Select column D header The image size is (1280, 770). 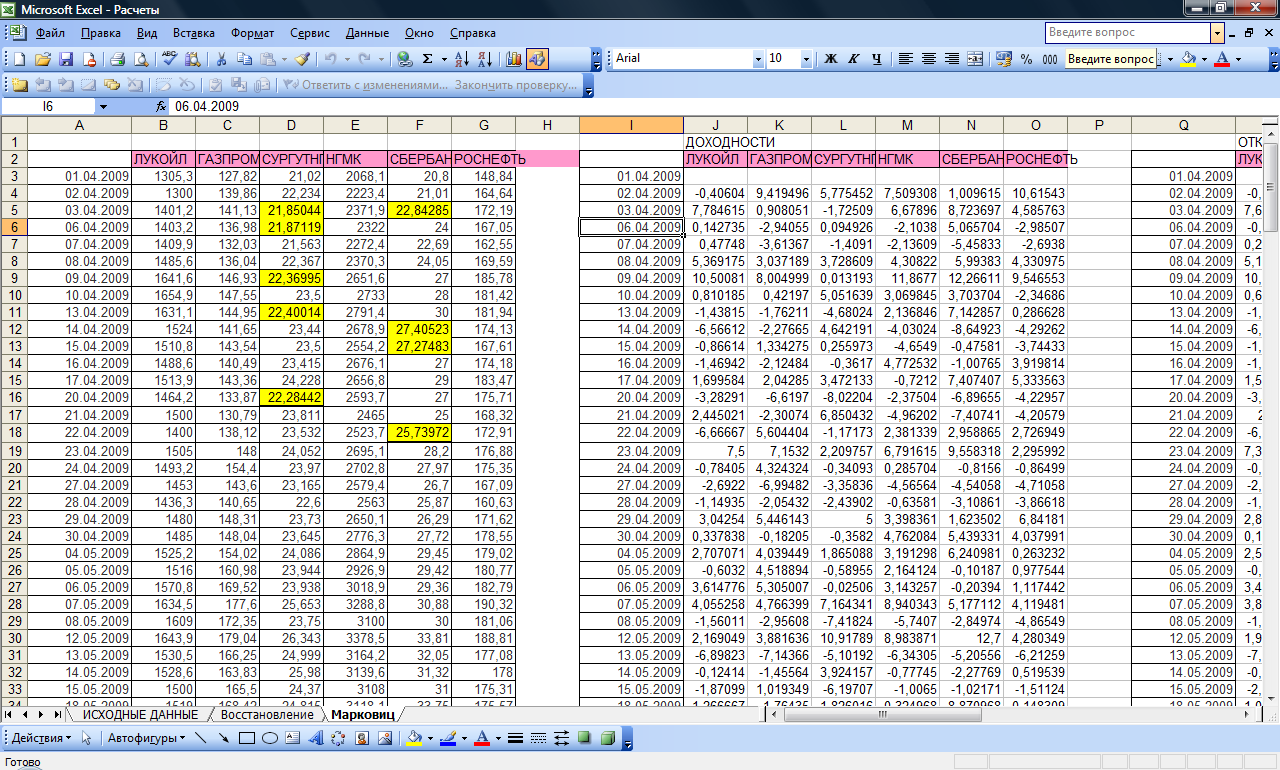pos(291,125)
